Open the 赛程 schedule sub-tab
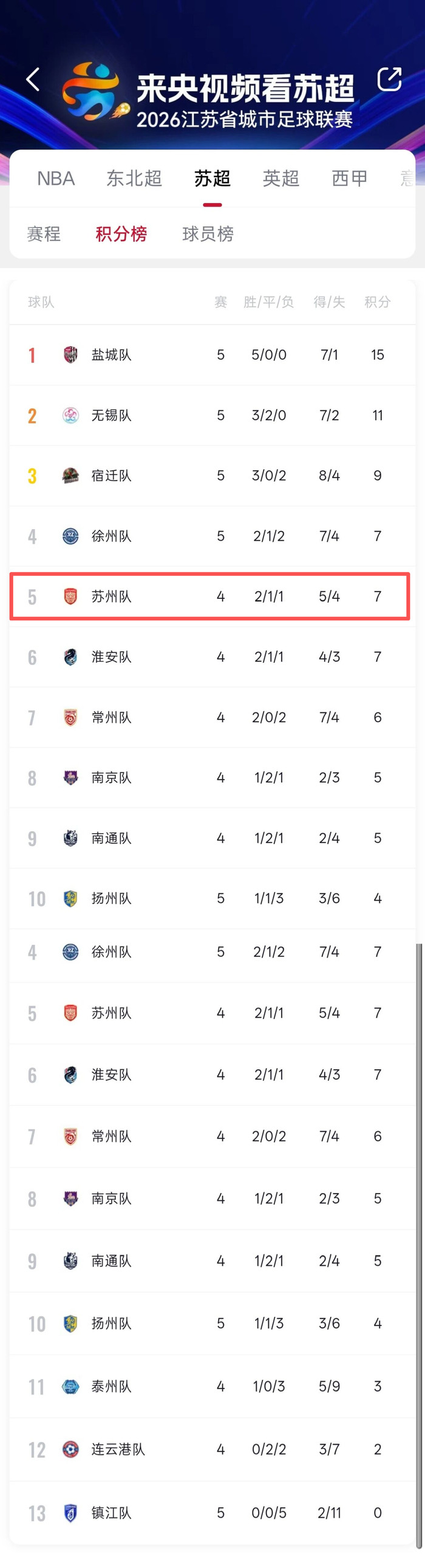 (43, 234)
